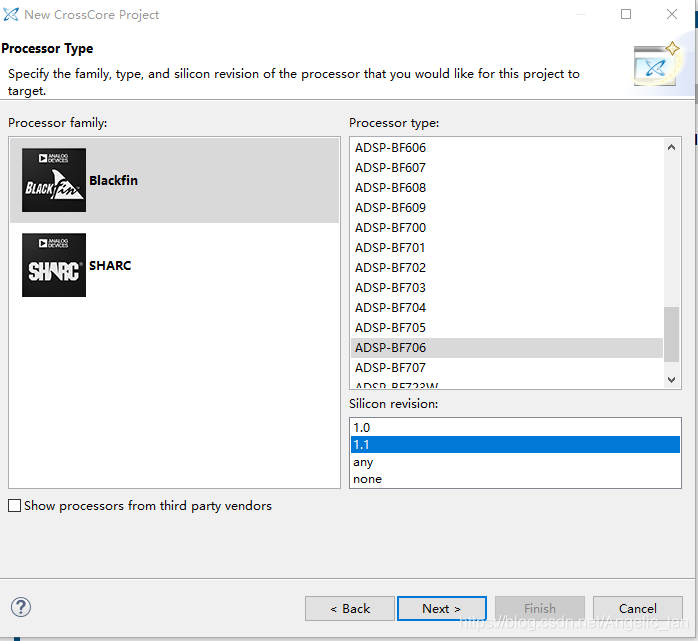
Task: Select ADSP-BF707 processor type
Action: click(507, 368)
